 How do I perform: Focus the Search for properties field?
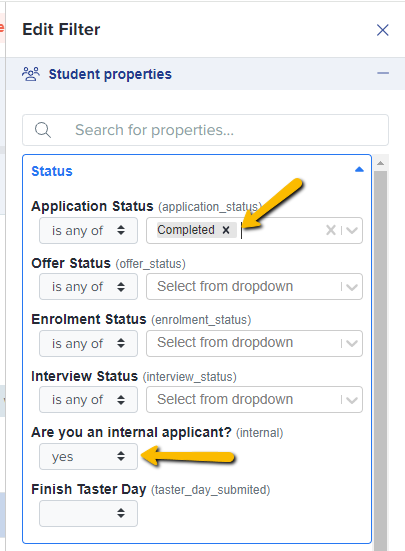tap(205, 130)
